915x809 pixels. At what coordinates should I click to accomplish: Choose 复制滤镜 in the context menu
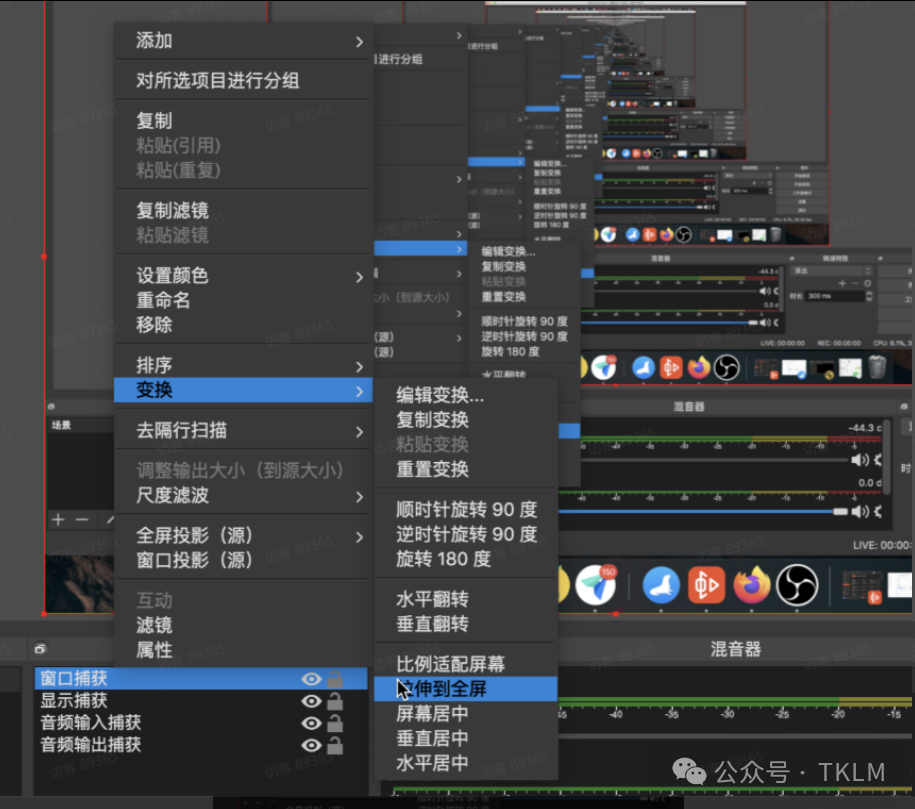(240, 210)
